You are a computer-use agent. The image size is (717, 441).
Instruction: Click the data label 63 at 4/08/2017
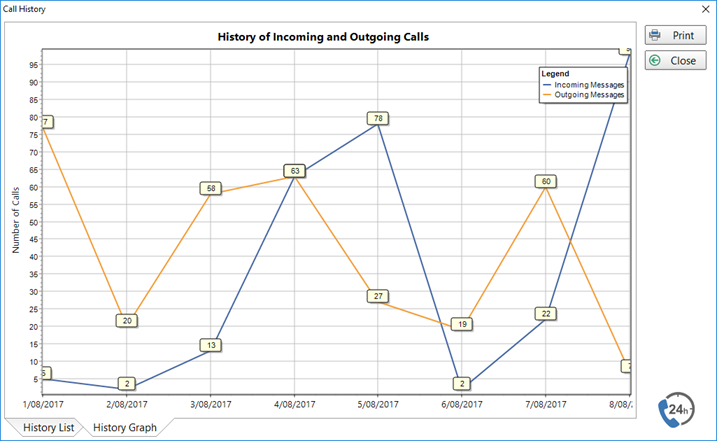[294, 171]
